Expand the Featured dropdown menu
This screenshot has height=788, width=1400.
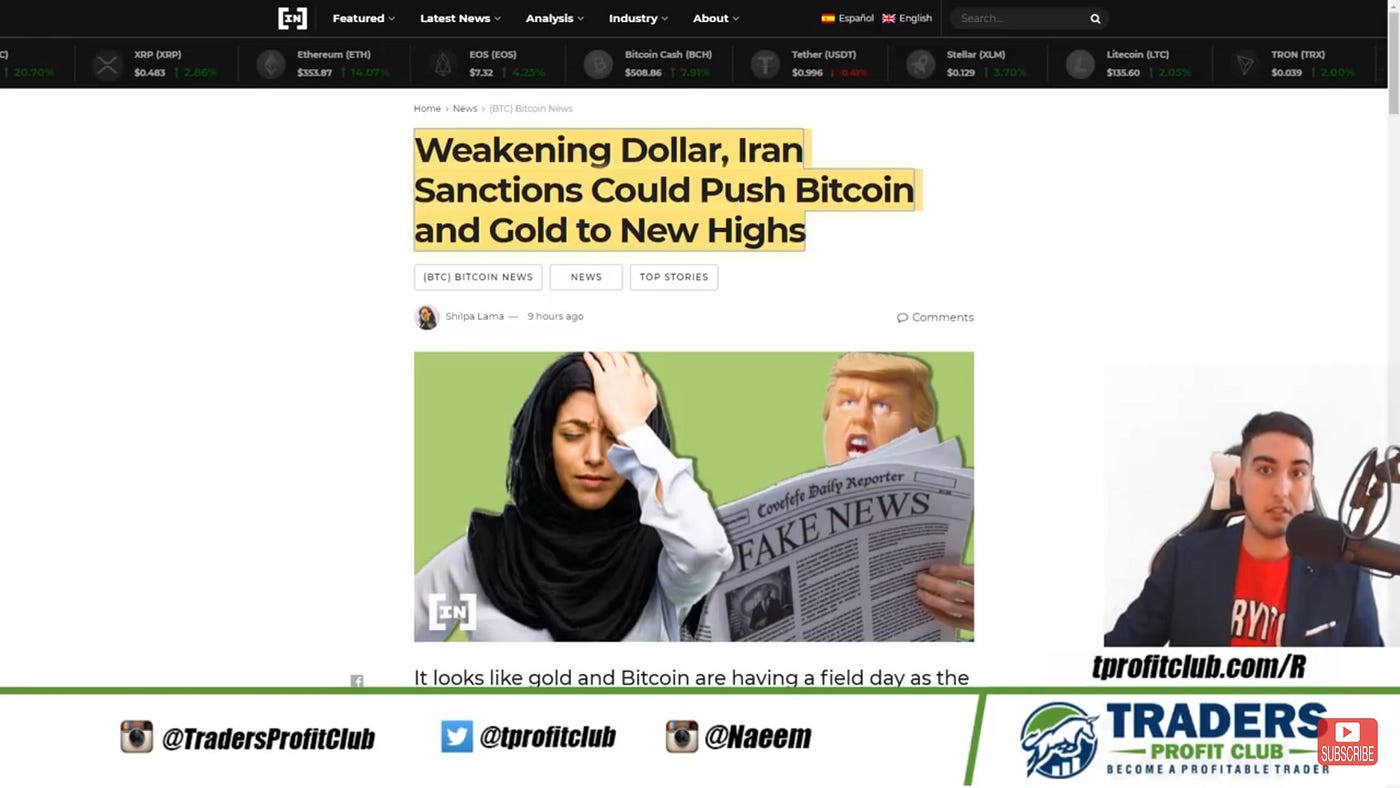363,18
